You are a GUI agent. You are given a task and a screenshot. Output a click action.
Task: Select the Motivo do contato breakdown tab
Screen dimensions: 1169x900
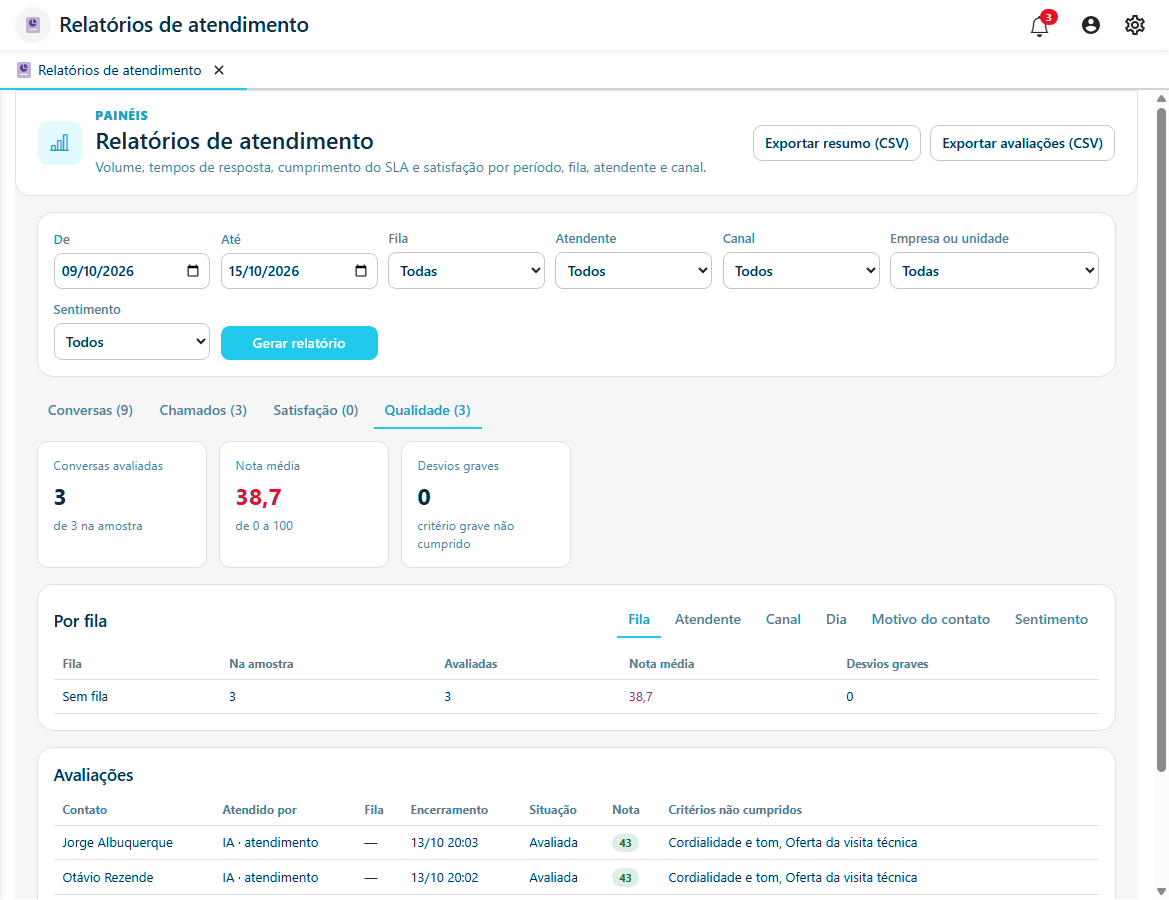click(x=930, y=619)
